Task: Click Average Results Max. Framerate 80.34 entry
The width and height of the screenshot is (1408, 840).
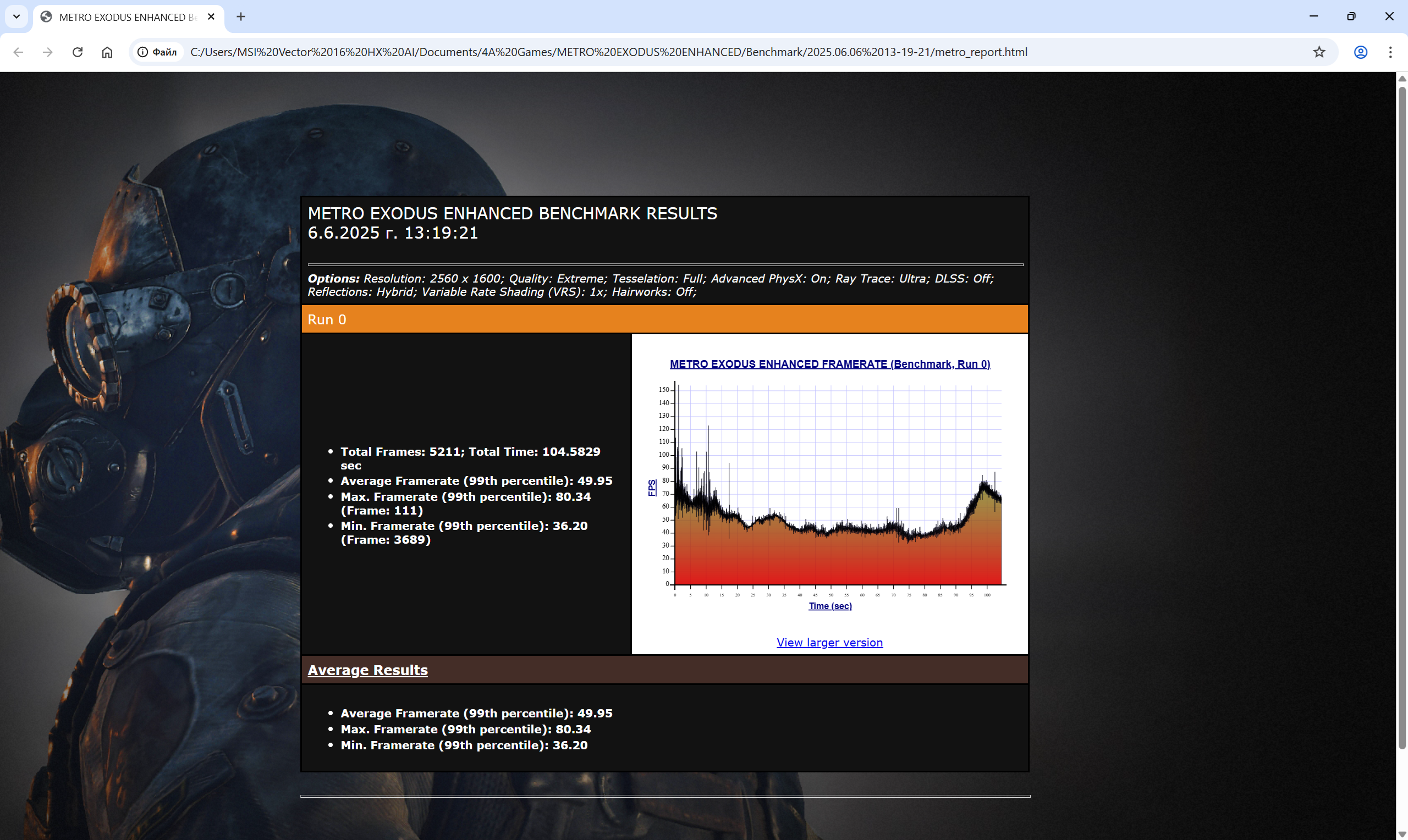Action: [x=465, y=729]
